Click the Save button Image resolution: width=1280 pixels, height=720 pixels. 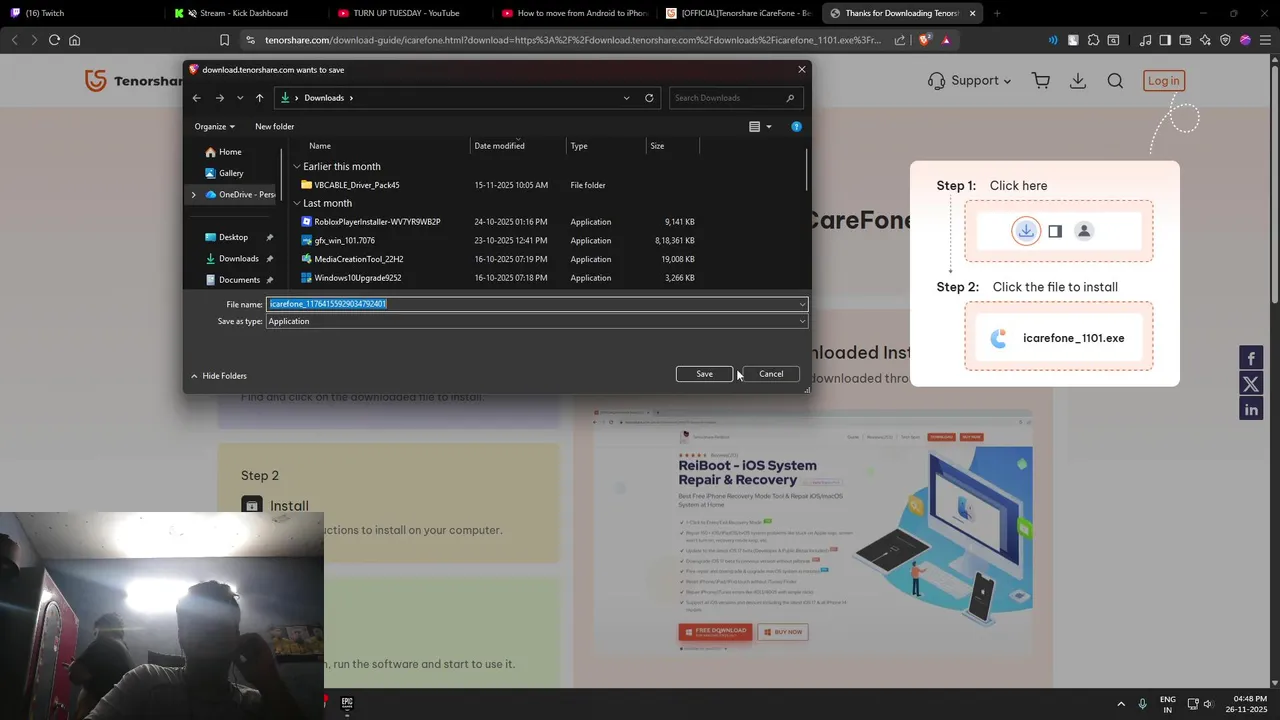[704, 374]
